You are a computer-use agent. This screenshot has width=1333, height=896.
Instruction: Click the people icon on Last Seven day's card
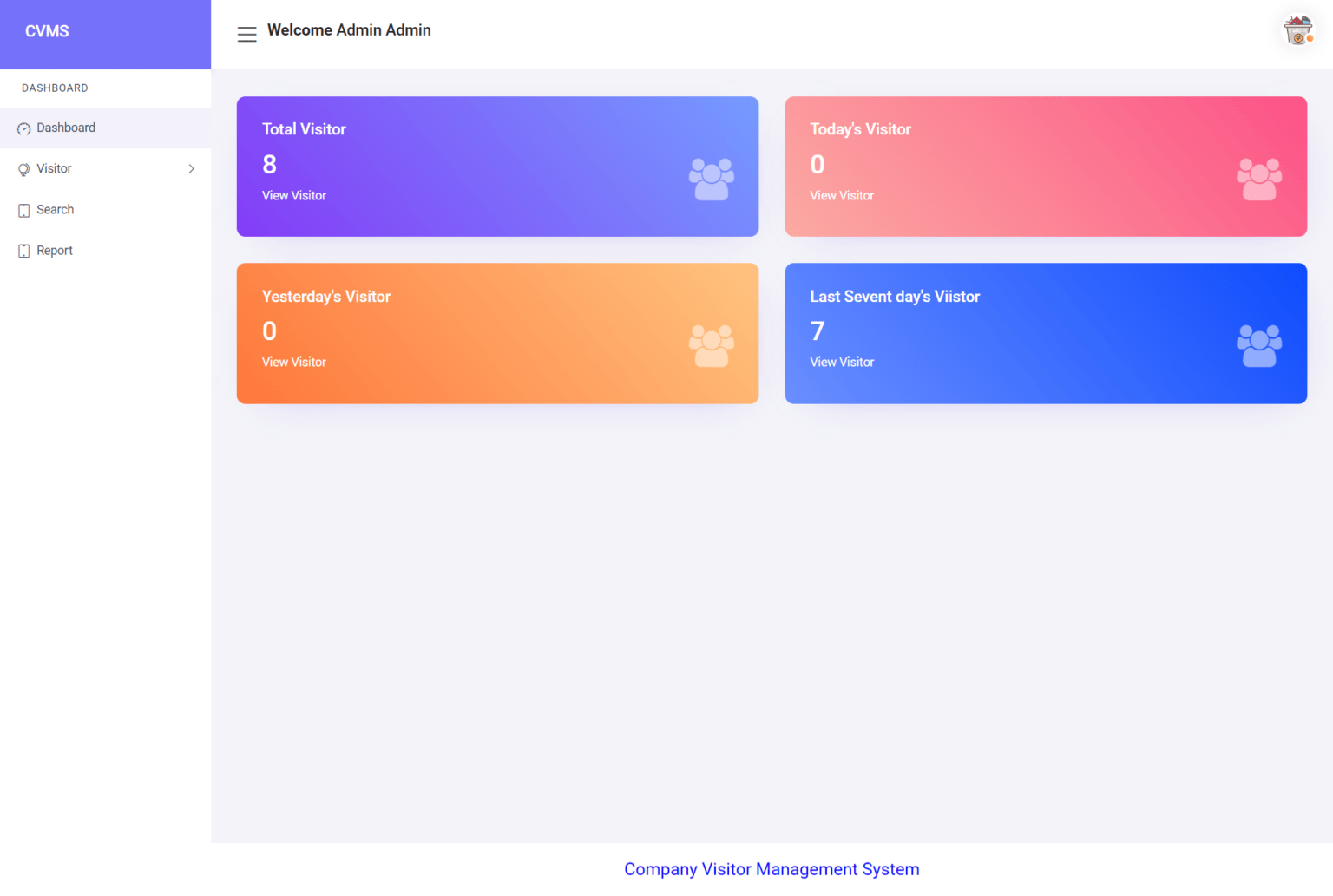tap(1259, 344)
